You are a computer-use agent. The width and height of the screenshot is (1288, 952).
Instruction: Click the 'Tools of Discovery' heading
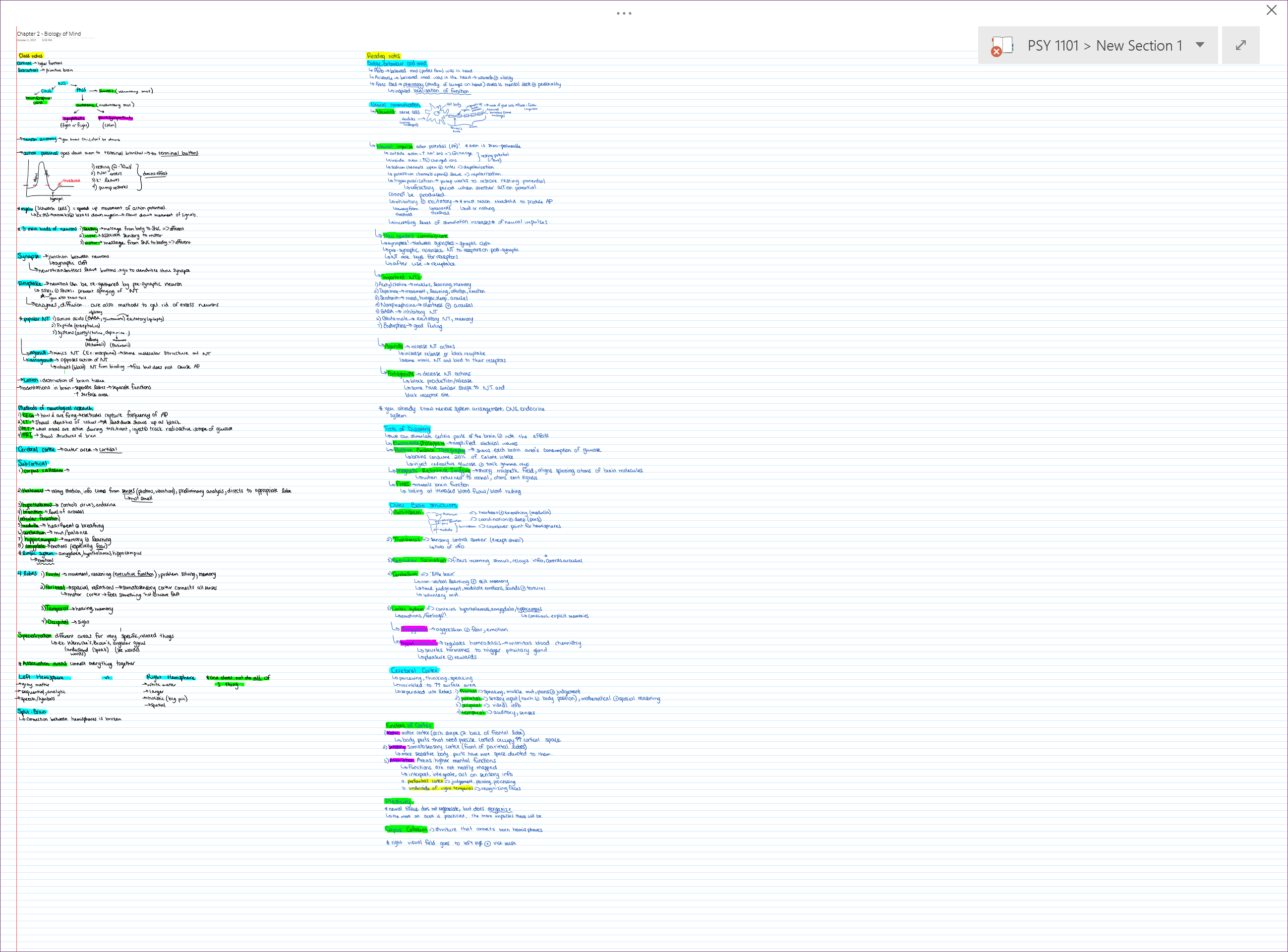[x=407, y=429]
